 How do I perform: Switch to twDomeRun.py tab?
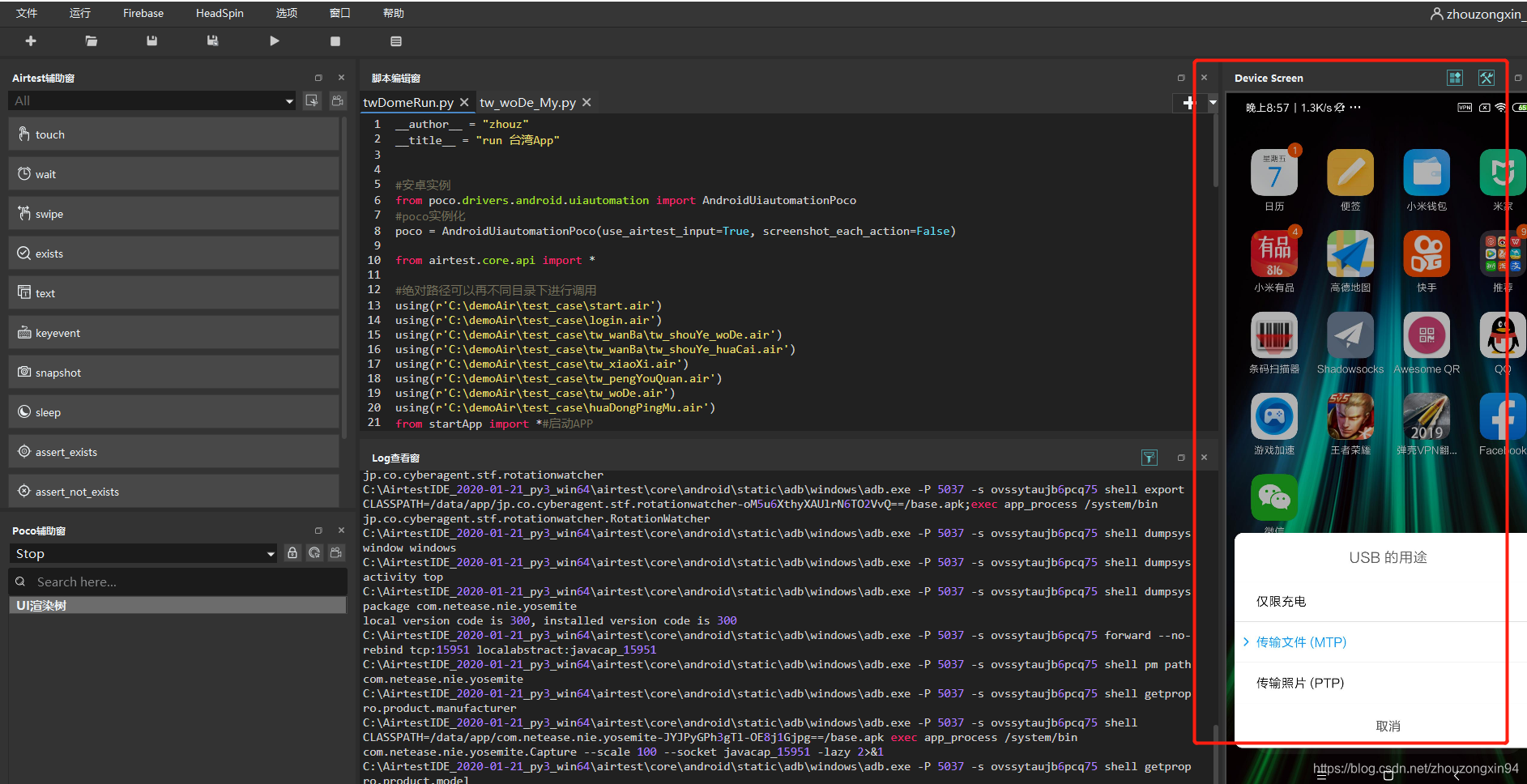click(x=408, y=103)
